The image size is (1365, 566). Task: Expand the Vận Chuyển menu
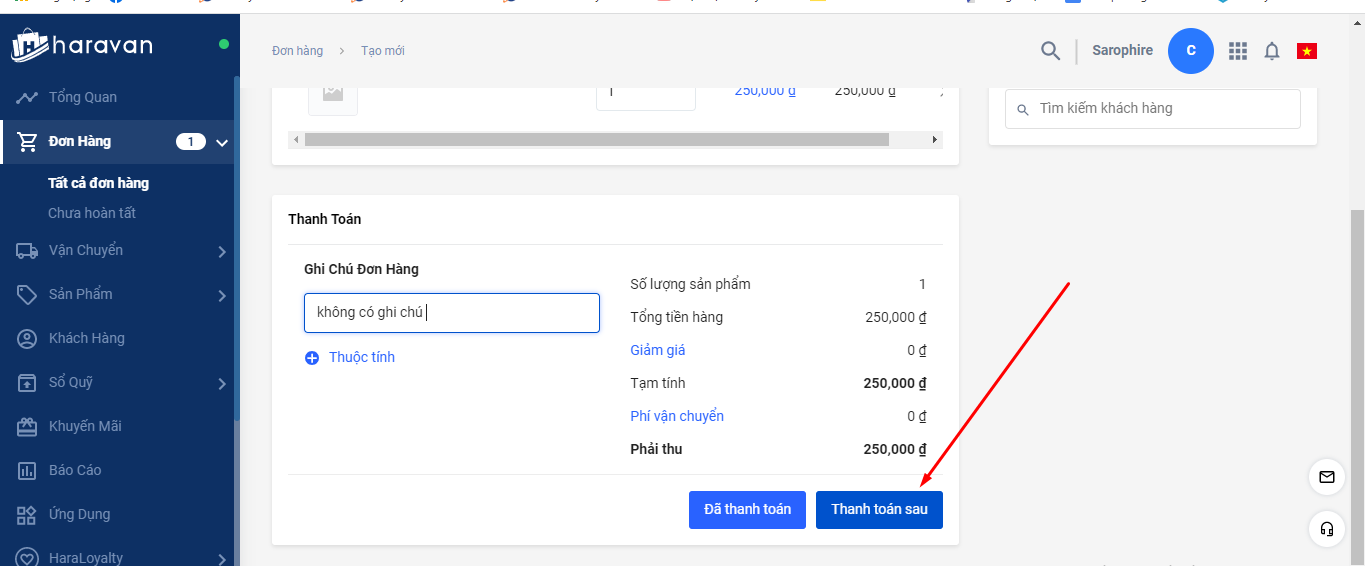222,251
